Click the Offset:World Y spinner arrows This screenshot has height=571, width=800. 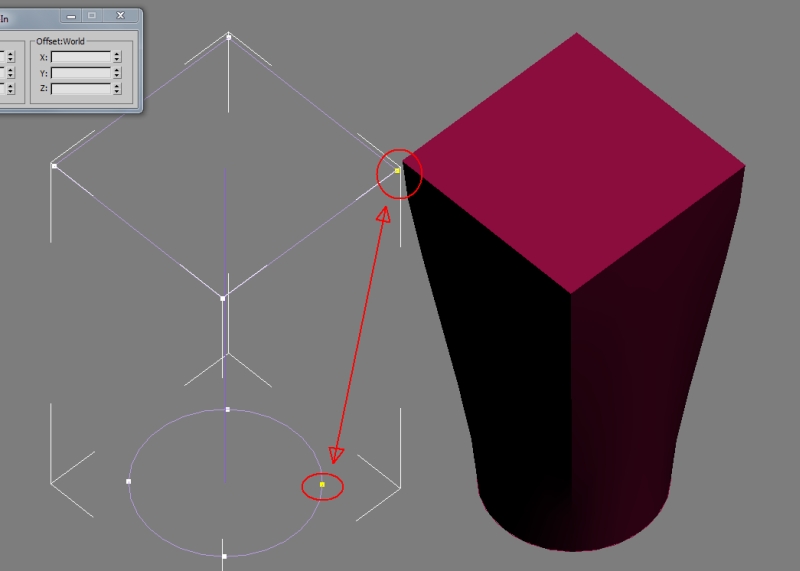(x=117, y=73)
